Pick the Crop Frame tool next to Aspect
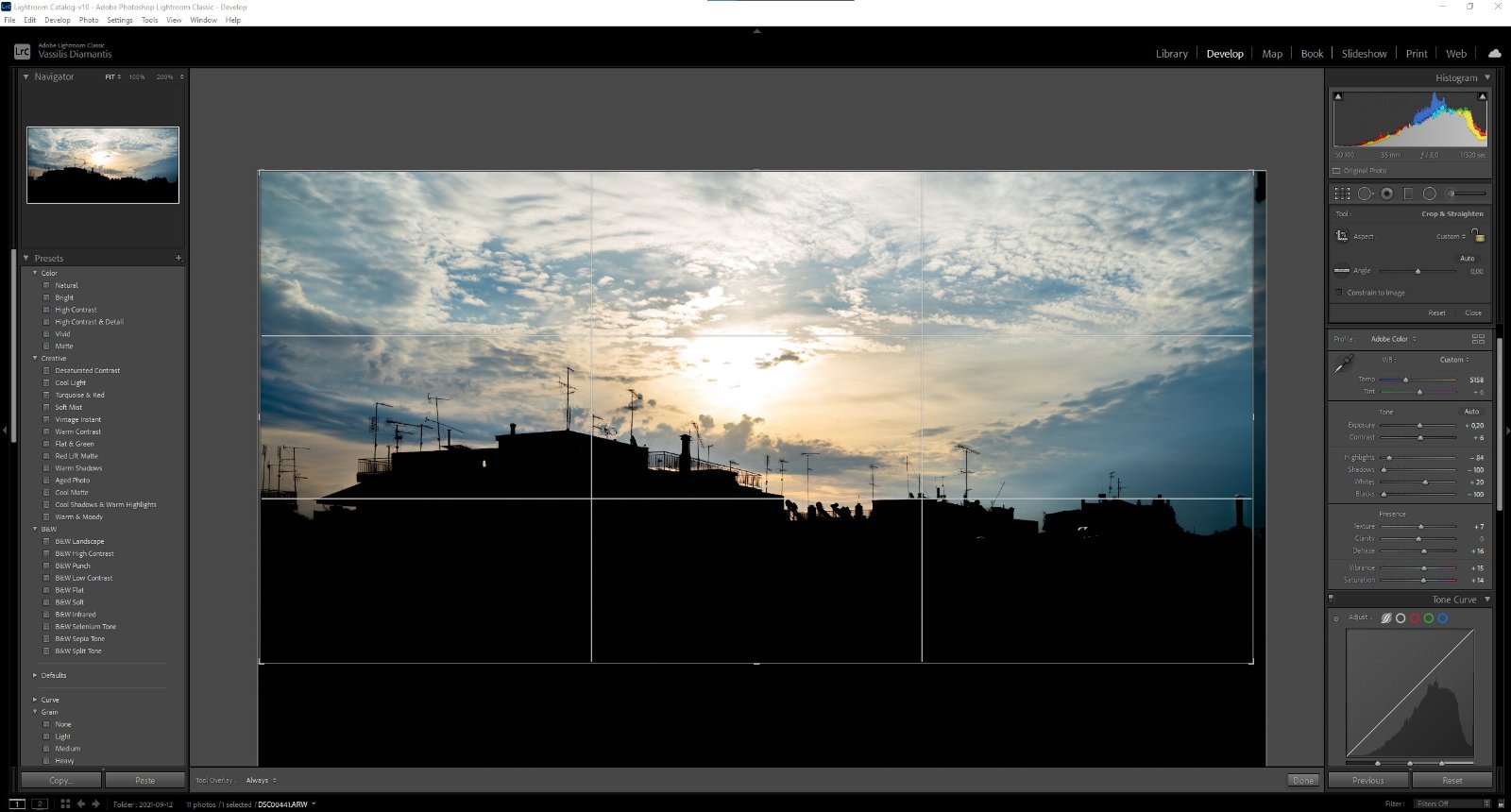Image resolution: width=1511 pixels, height=812 pixels. point(1342,235)
